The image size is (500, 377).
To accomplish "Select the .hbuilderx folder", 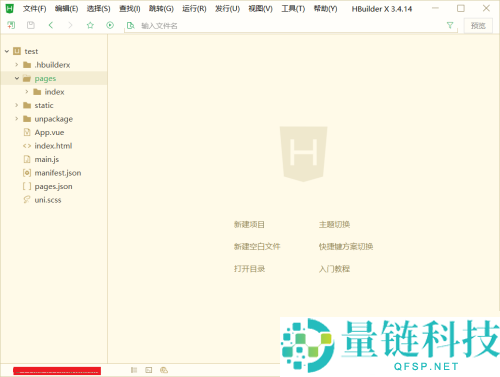I will pos(52,65).
